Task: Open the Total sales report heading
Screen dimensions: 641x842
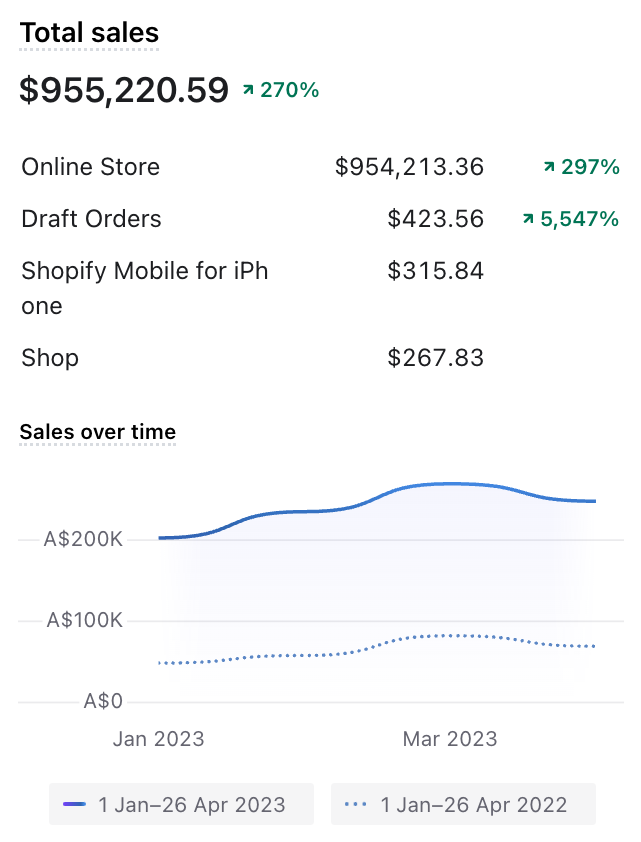Action: (x=89, y=33)
